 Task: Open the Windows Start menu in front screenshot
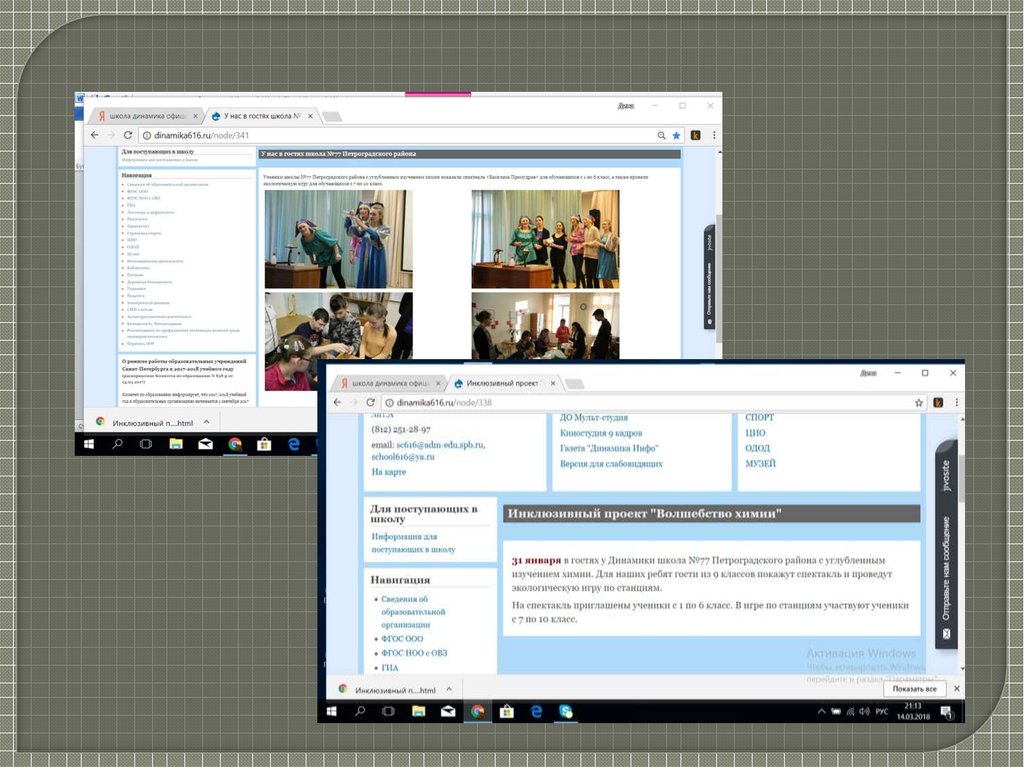tap(329, 711)
